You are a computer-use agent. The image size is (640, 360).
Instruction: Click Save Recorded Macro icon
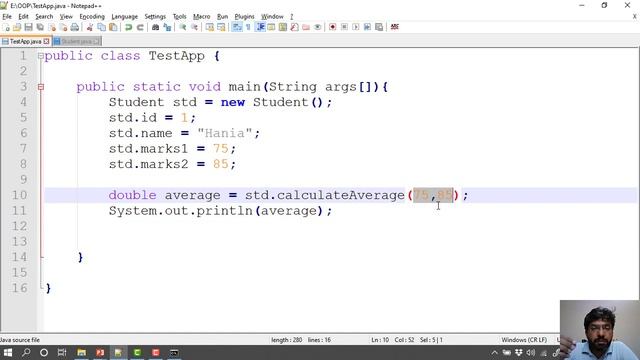(x=379, y=27)
